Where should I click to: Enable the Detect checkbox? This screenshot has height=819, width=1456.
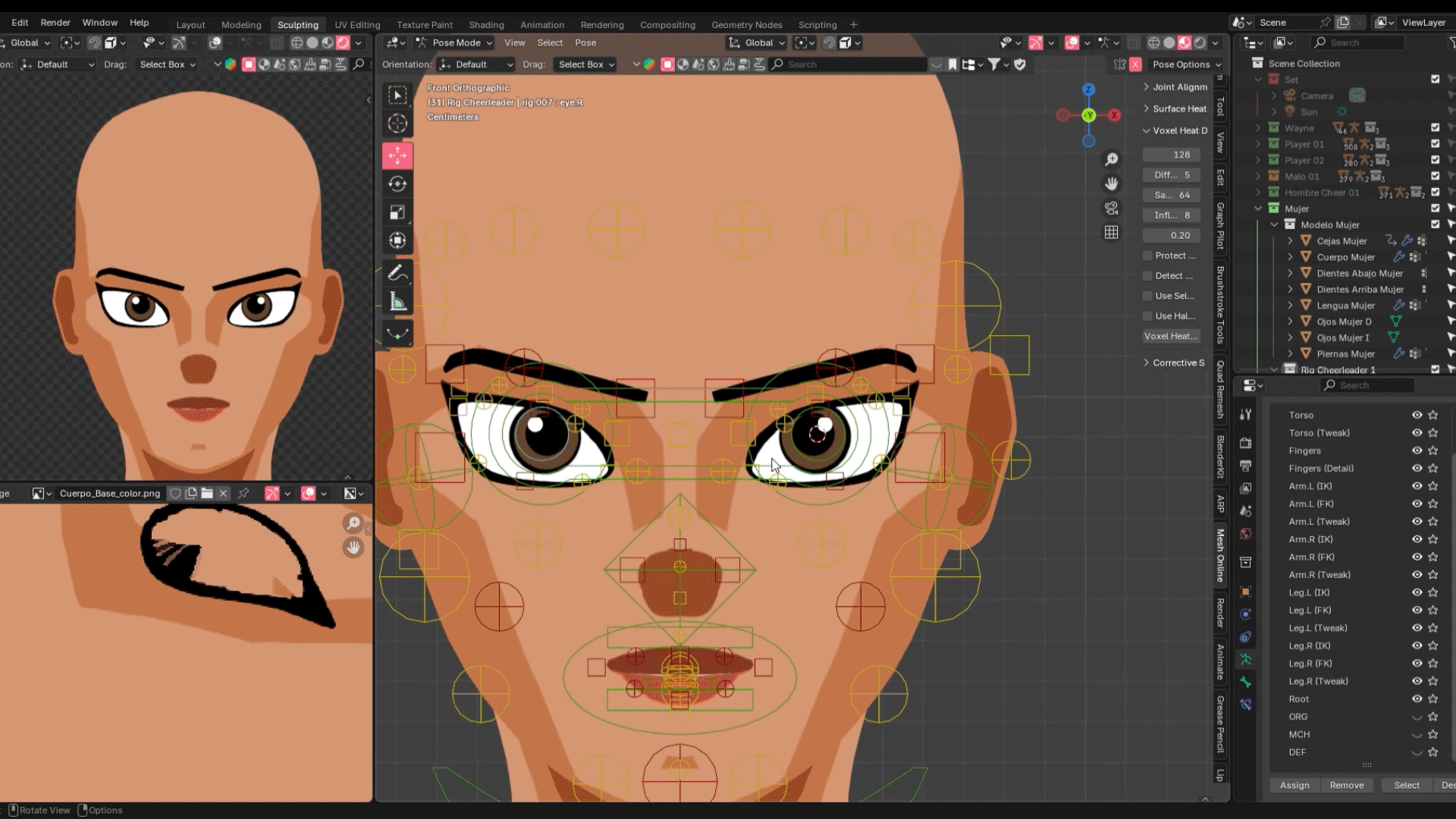coord(1148,276)
